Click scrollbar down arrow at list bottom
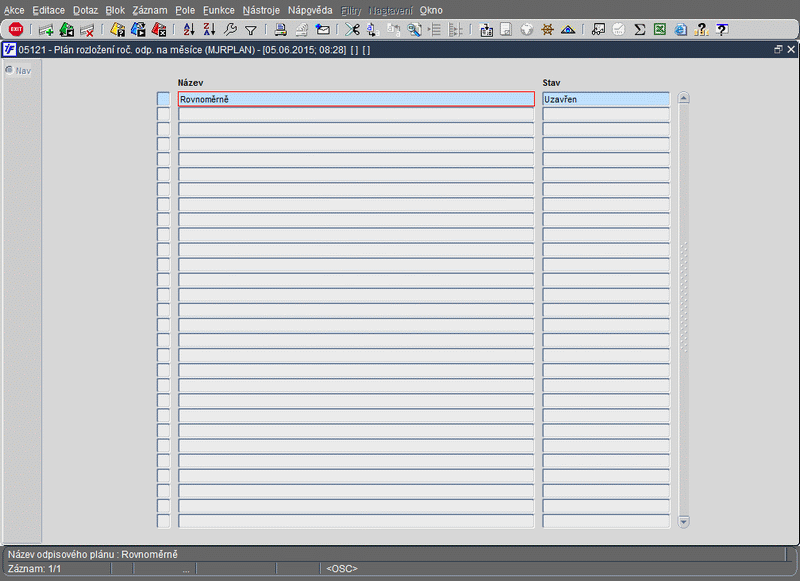This screenshot has width=800, height=581. click(x=684, y=521)
